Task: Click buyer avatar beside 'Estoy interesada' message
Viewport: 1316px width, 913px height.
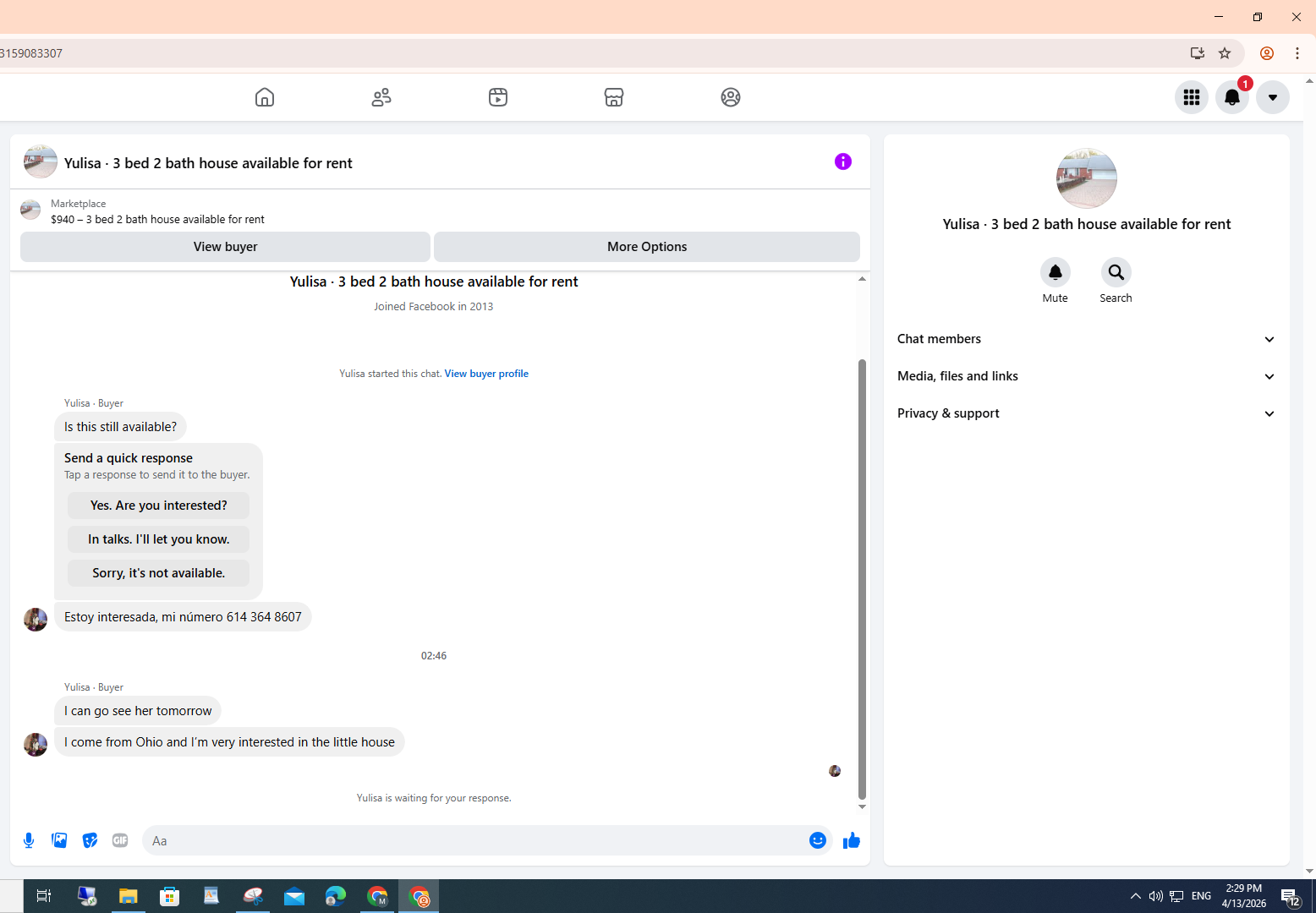Action: (x=36, y=620)
